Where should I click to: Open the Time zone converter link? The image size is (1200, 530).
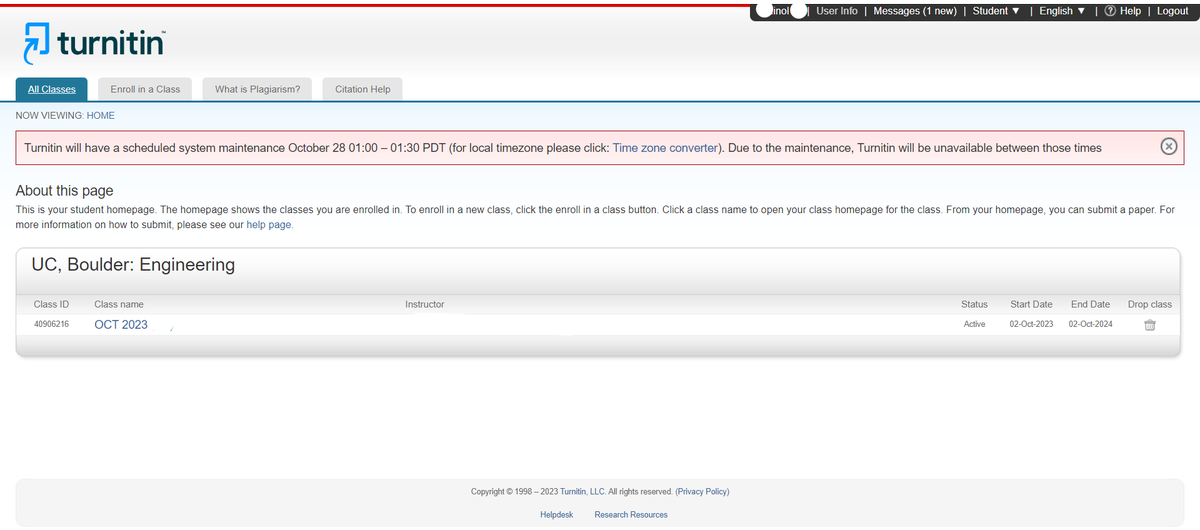(x=665, y=148)
